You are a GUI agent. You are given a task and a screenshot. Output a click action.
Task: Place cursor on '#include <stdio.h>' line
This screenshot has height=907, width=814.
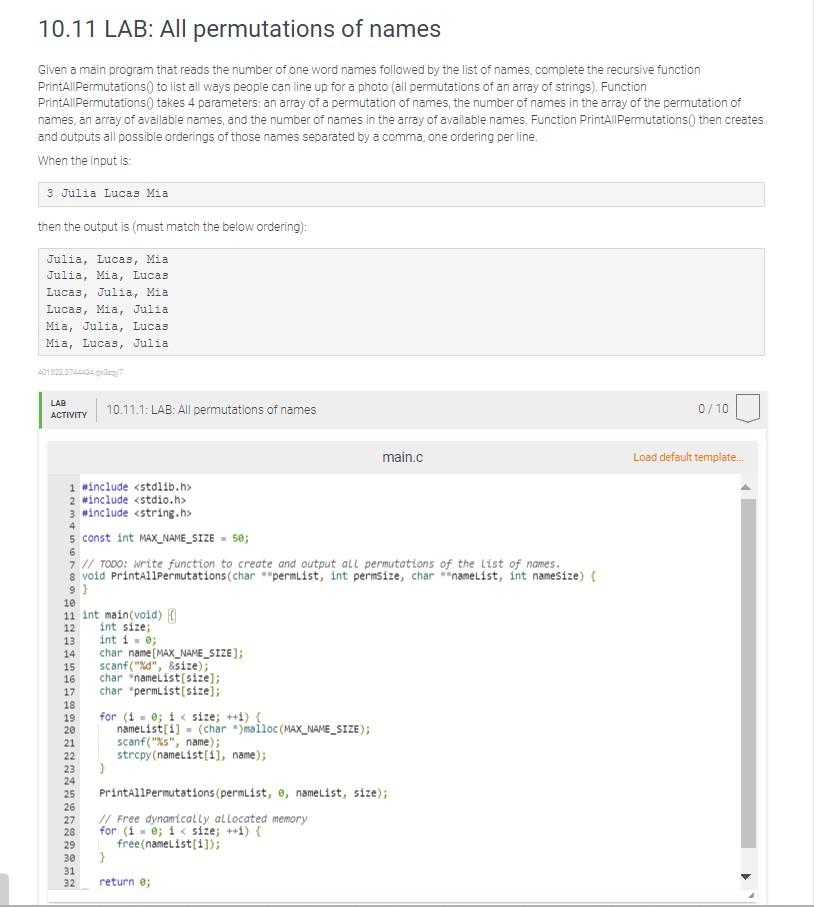(134, 500)
